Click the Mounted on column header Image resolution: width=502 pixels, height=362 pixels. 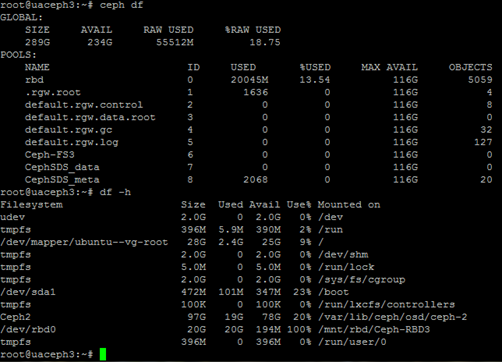click(x=349, y=205)
